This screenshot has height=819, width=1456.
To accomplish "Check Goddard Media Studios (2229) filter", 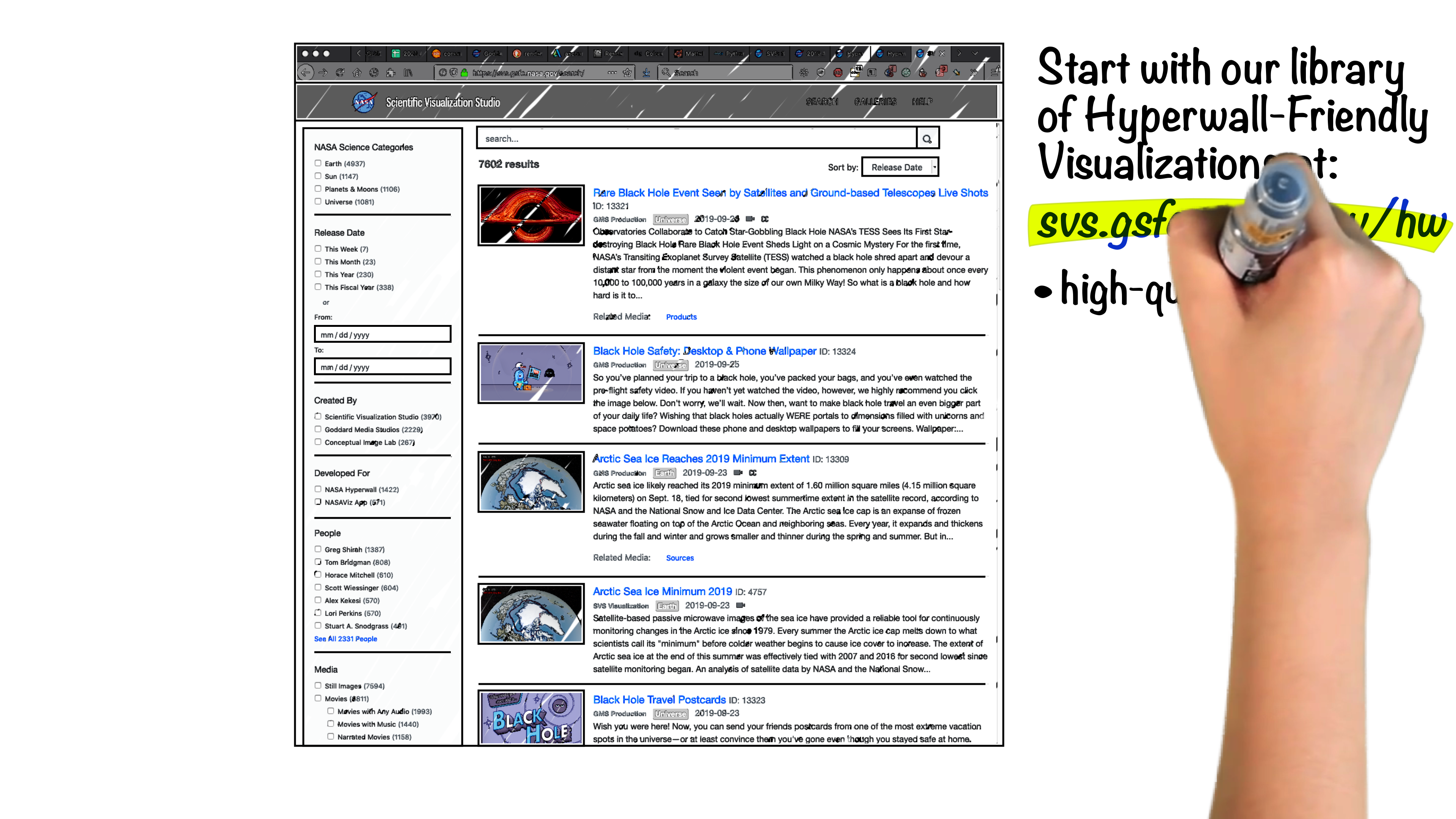I will coord(318,429).
